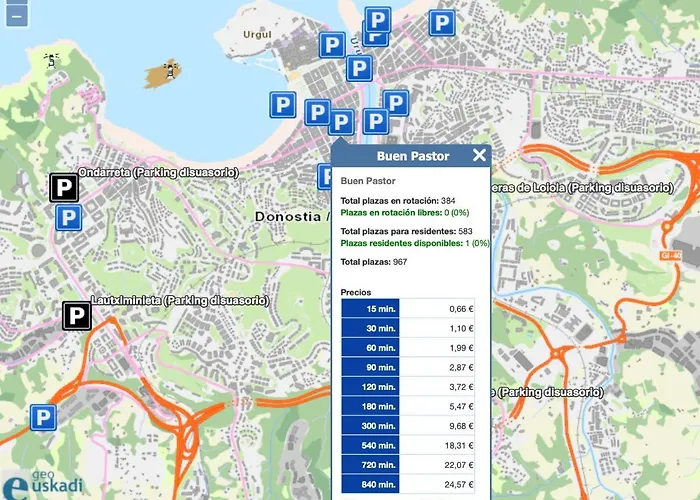Viewport: 700px width, 500px height.
Task: Close the Buen Pastor info popup
Action: pos(479,155)
